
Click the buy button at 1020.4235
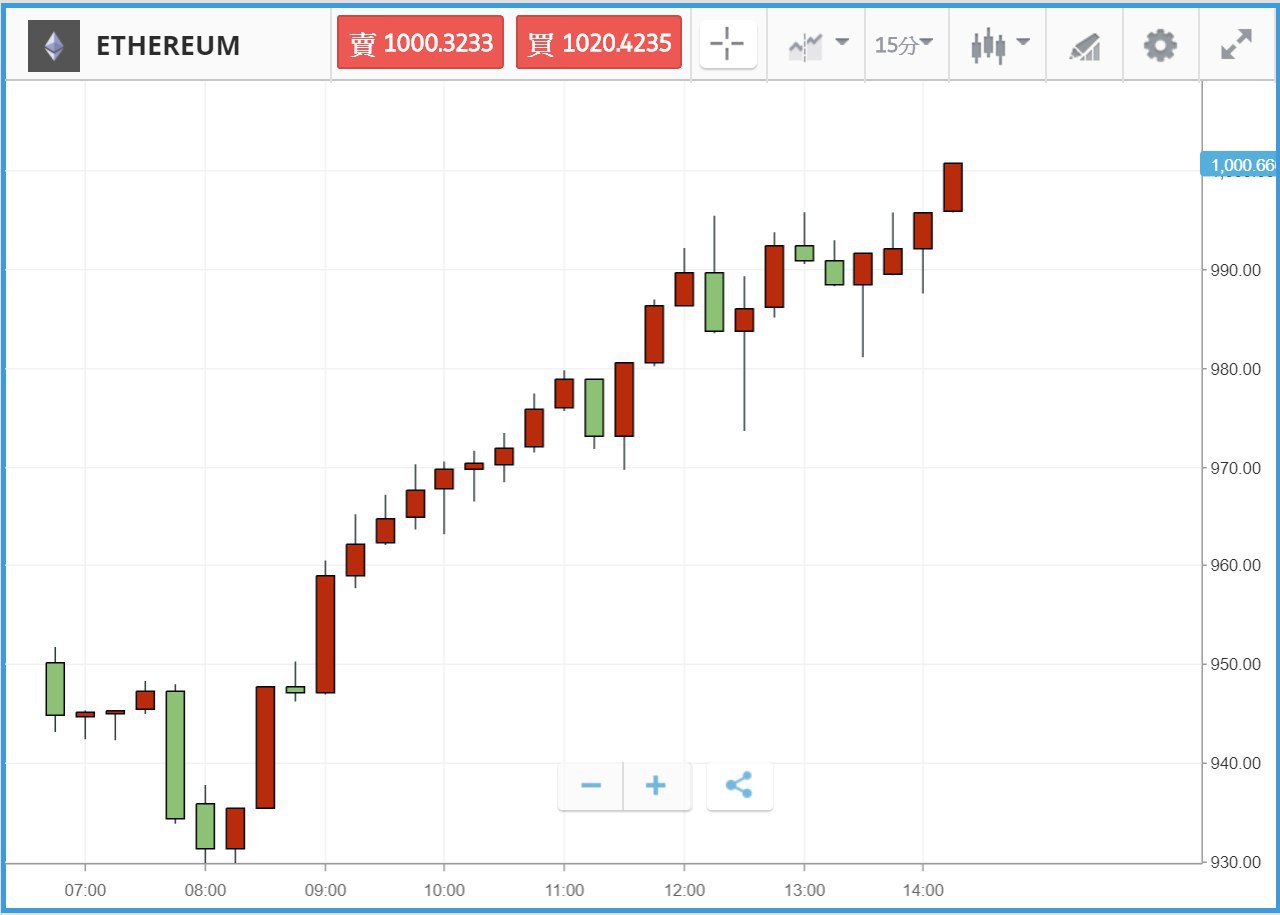pyautogui.click(x=599, y=43)
